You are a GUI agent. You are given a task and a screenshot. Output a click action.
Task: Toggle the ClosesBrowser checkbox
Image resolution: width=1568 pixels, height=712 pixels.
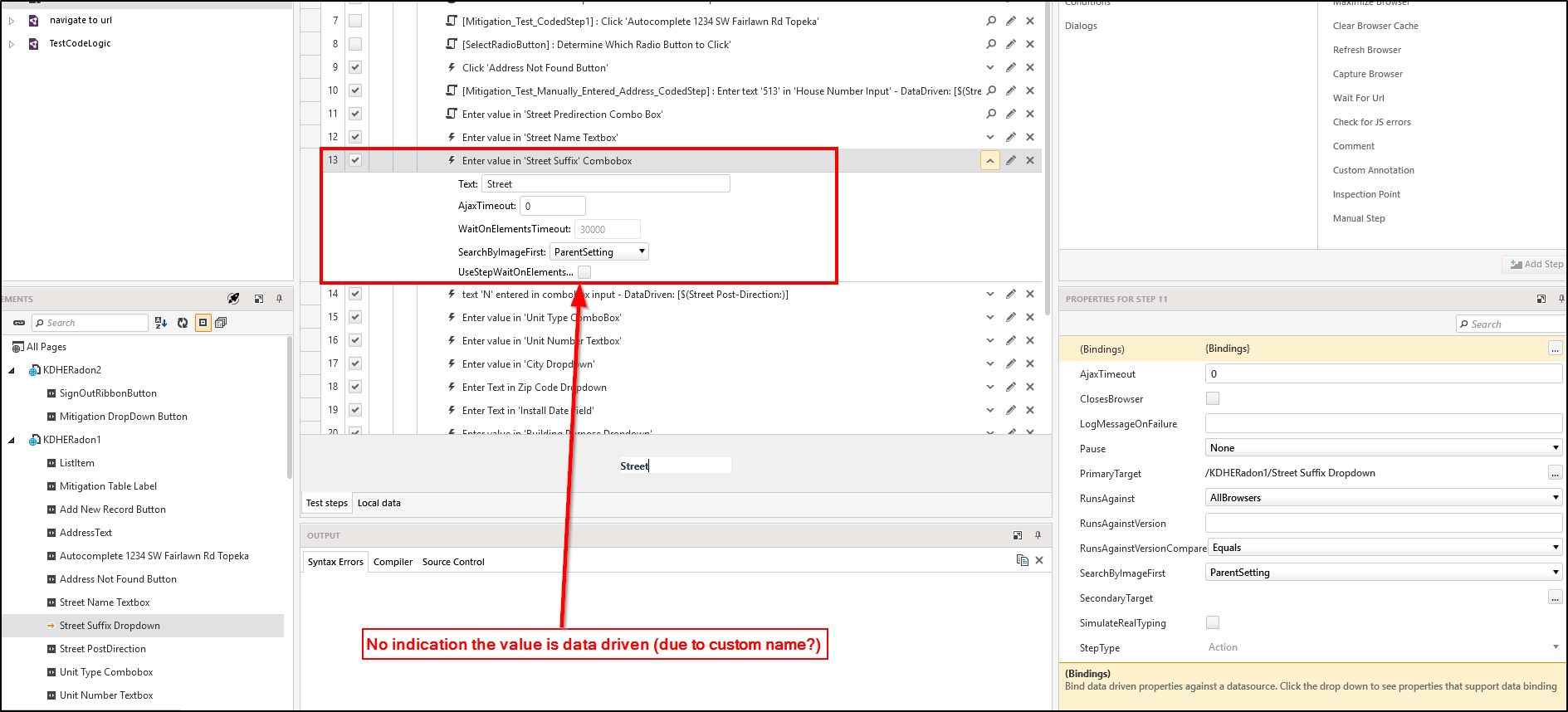tap(1213, 398)
